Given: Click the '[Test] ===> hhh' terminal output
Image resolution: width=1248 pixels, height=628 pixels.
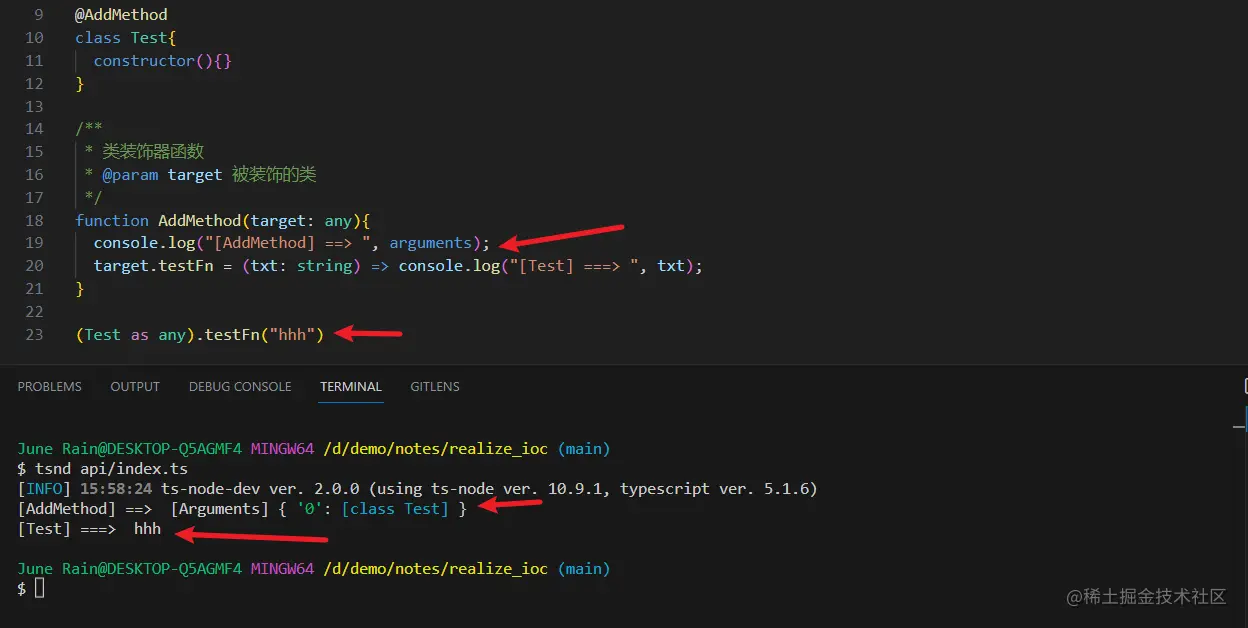Looking at the screenshot, I should 89,529.
